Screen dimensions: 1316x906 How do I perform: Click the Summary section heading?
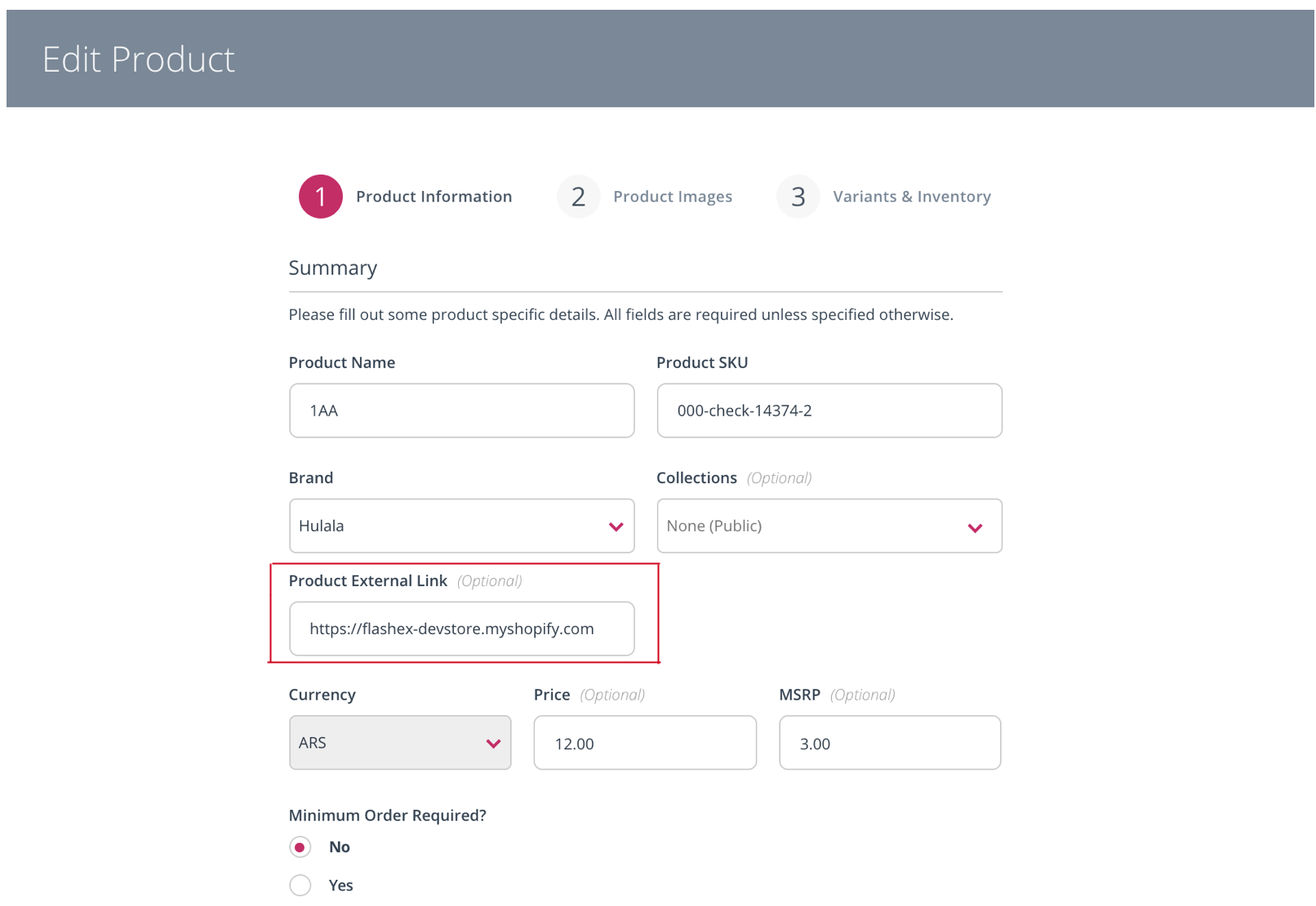[333, 268]
